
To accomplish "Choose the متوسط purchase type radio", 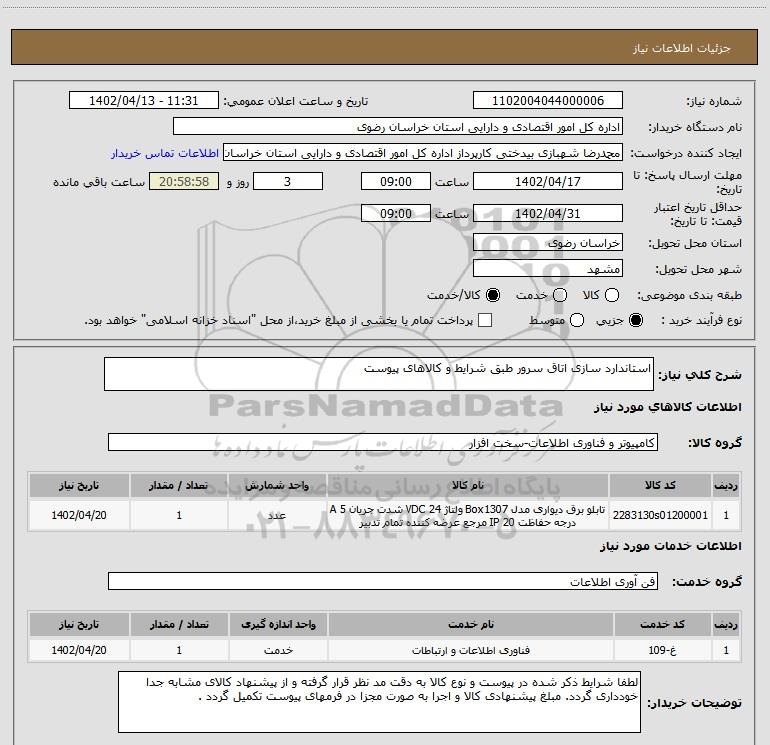I will [577, 320].
